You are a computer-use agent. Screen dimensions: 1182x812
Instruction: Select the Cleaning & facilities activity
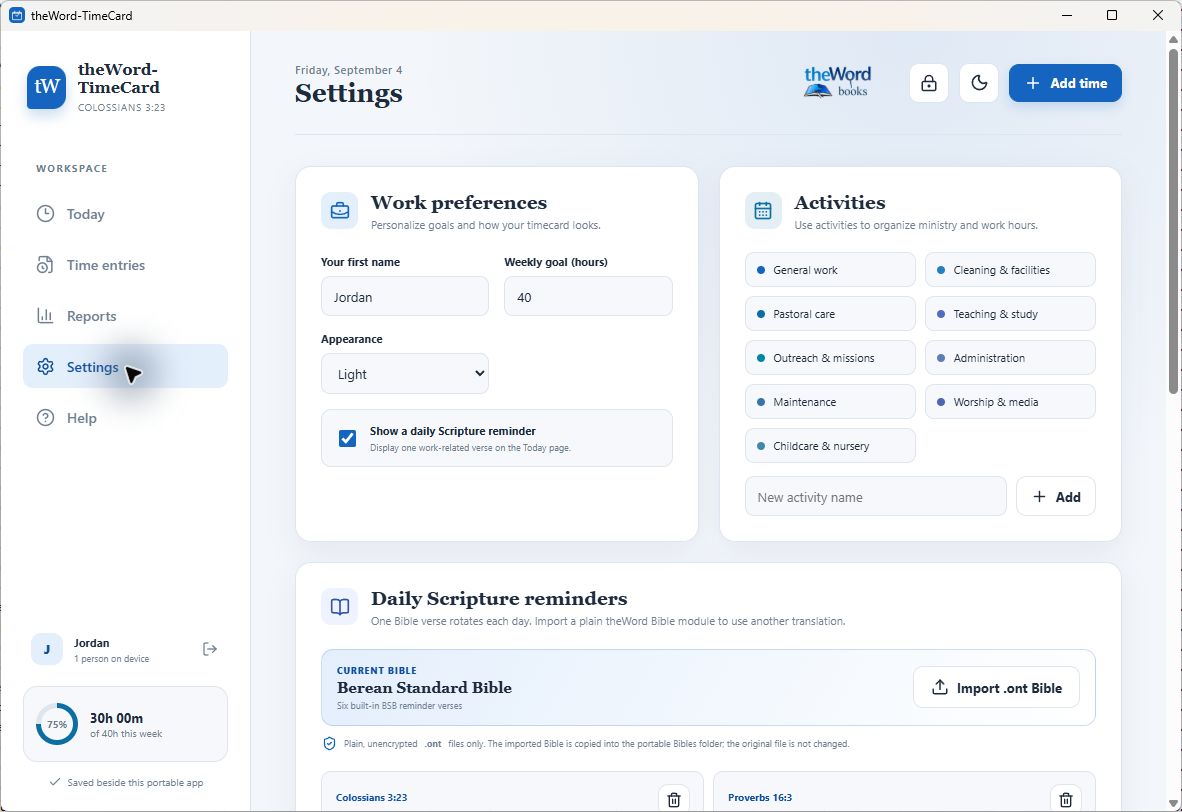point(1010,270)
